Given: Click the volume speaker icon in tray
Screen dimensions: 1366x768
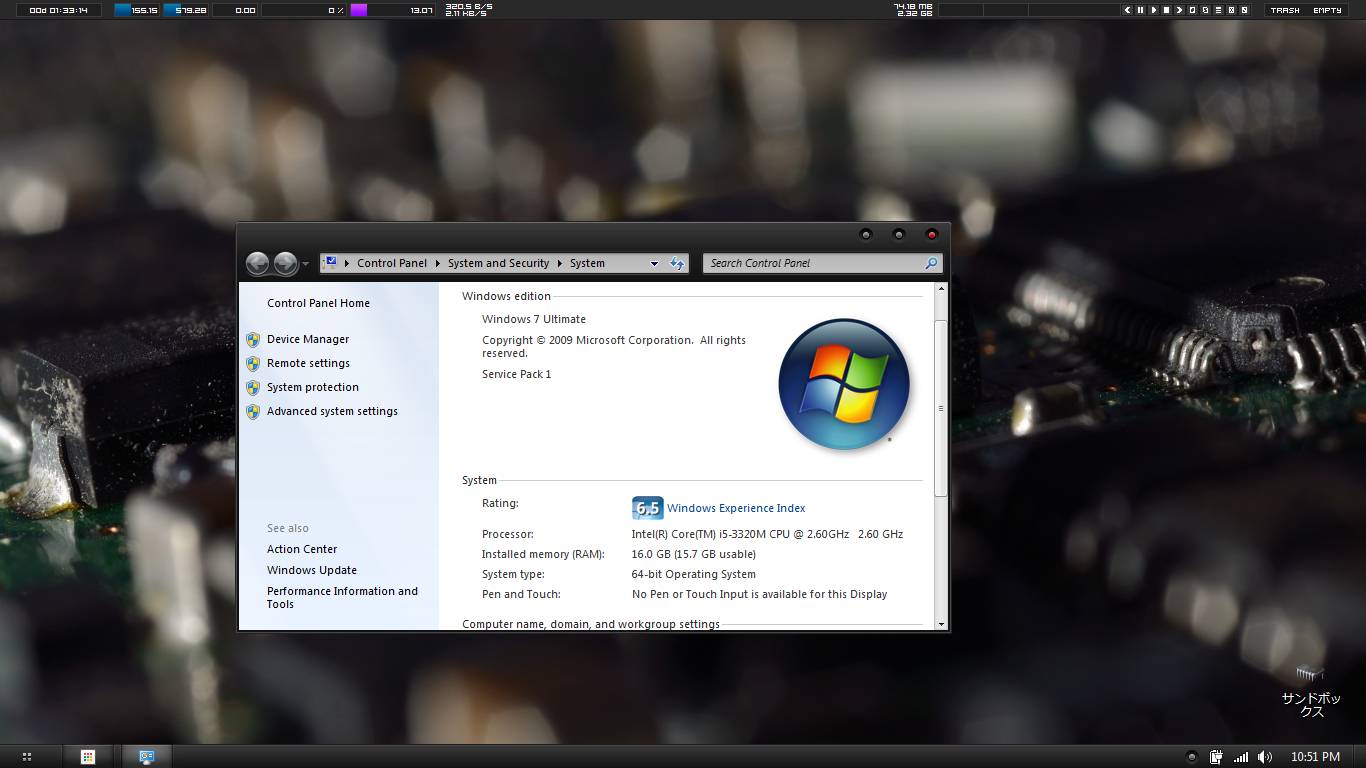Looking at the screenshot, I should tap(1265, 757).
